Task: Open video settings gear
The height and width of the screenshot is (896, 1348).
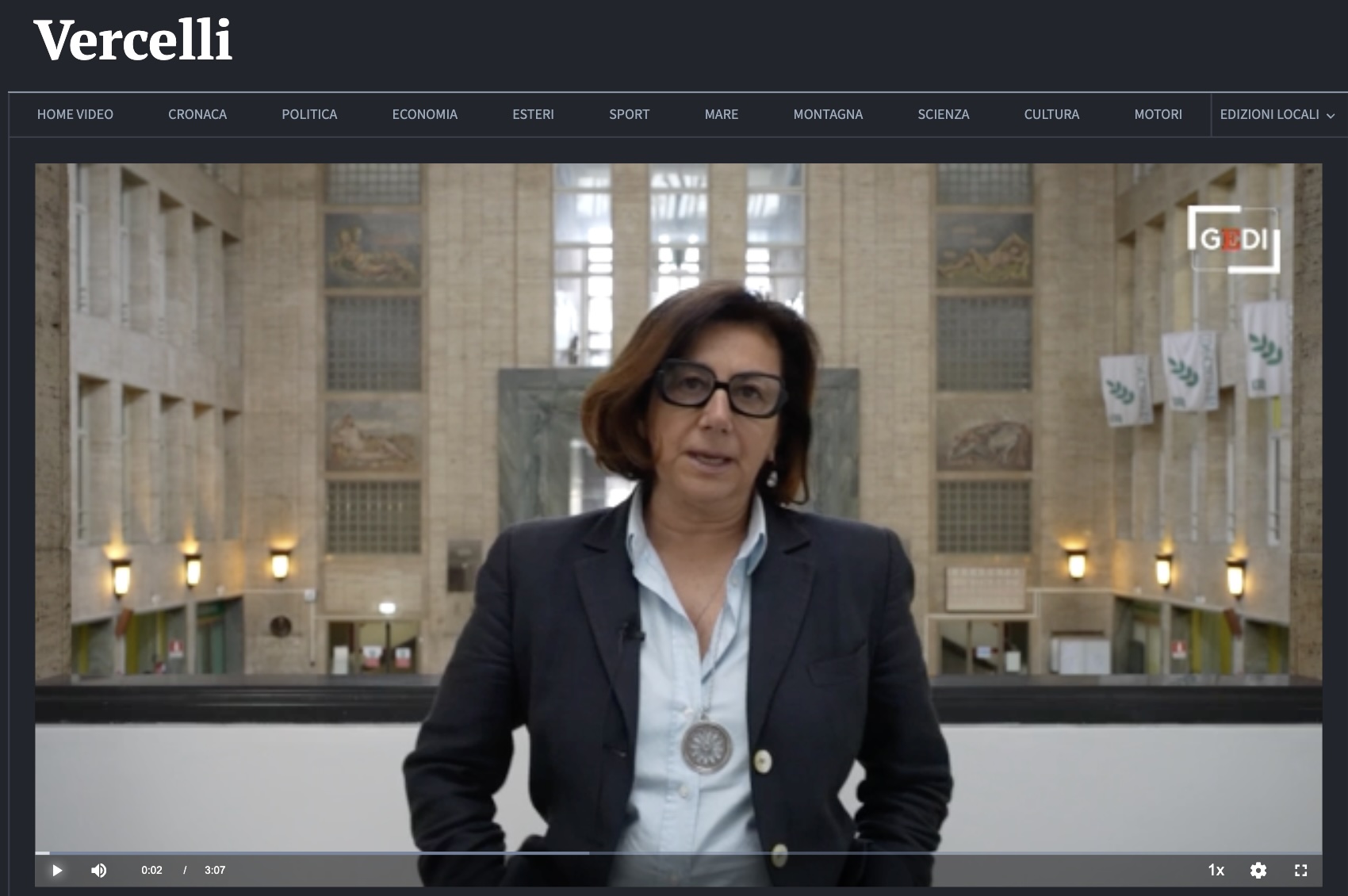Action: click(x=1258, y=870)
